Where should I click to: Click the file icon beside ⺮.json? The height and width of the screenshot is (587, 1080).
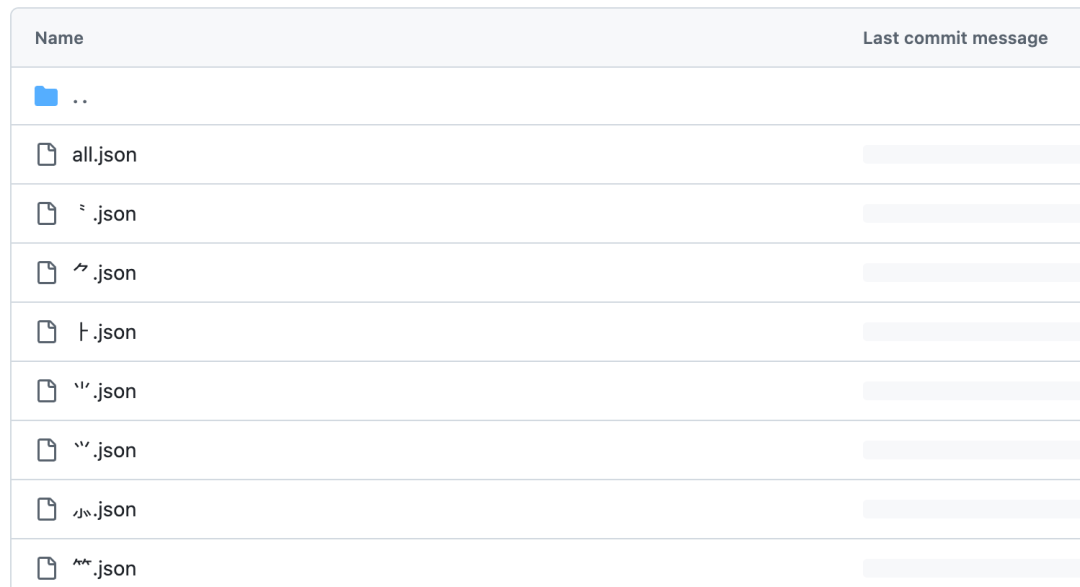click(x=46, y=568)
